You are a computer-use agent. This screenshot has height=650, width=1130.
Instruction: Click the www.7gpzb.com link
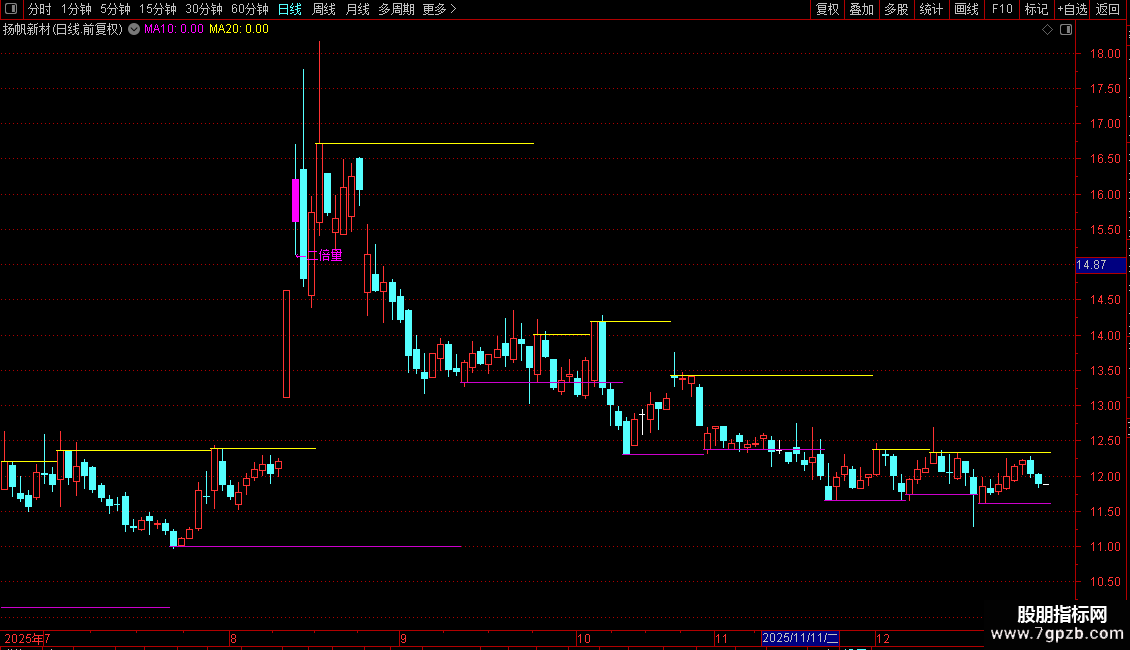pyautogui.click(x=1057, y=633)
